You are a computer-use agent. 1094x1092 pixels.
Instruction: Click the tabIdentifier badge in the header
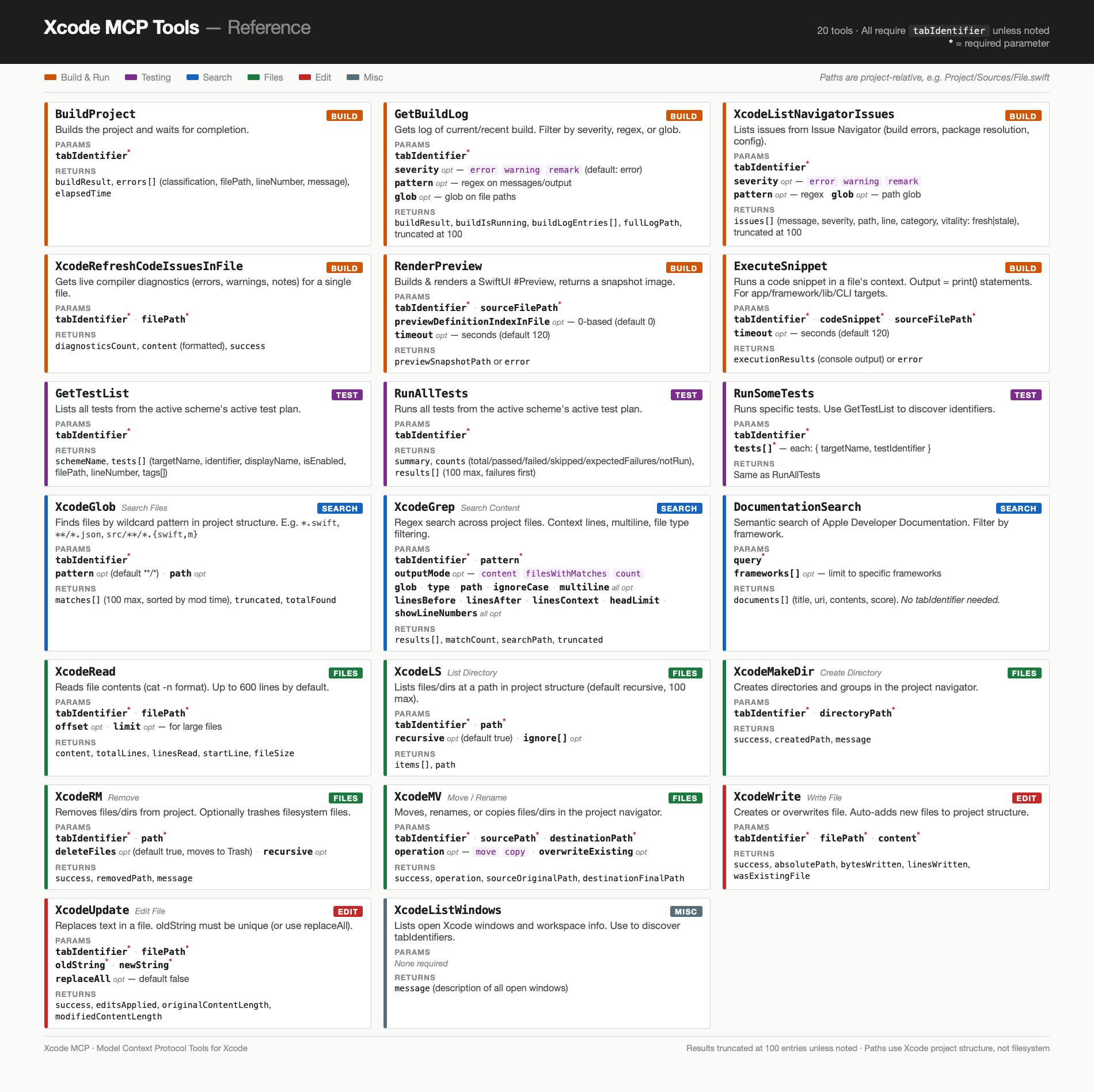(x=949, y=30)
